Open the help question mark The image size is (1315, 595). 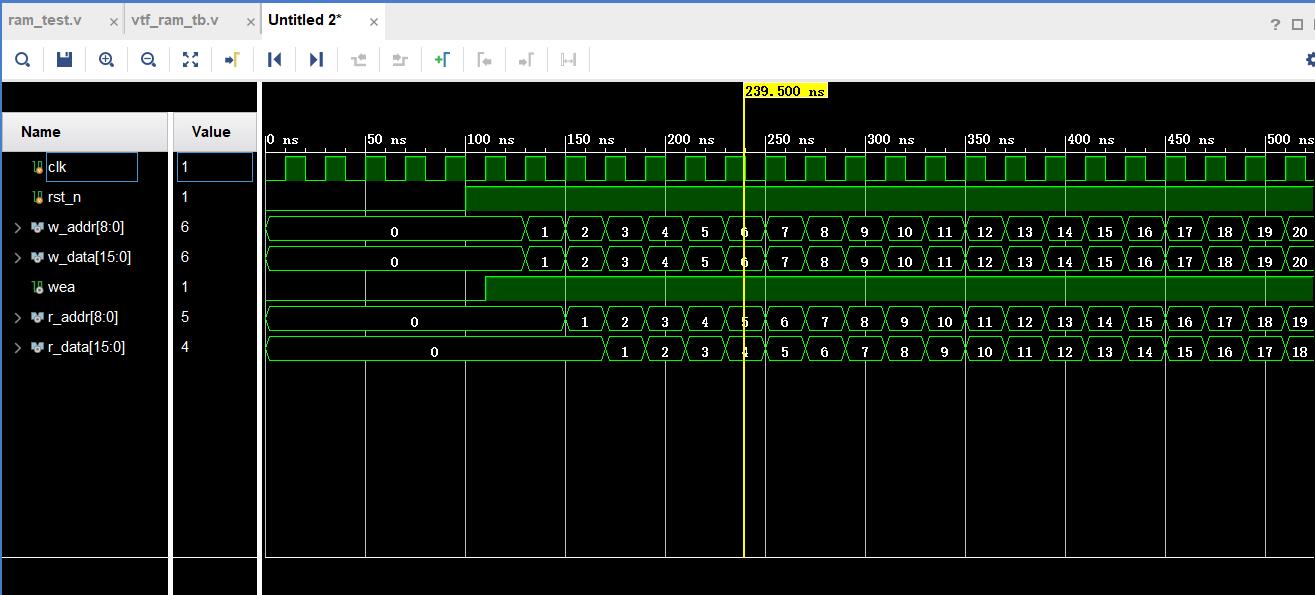point(1275,25)
